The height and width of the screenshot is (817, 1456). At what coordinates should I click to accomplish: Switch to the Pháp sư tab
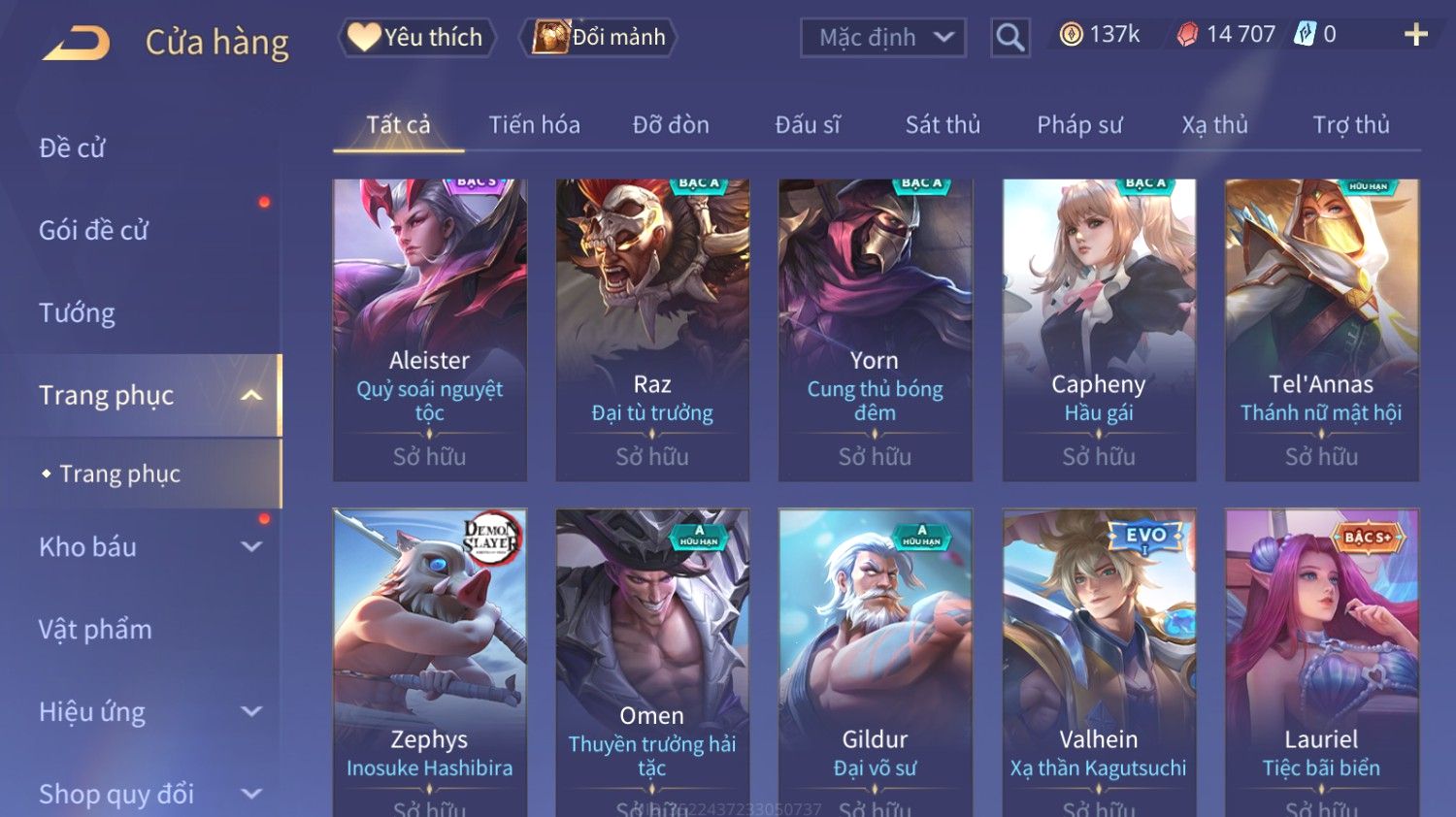pyautogui.click(x=1079, y=125)
